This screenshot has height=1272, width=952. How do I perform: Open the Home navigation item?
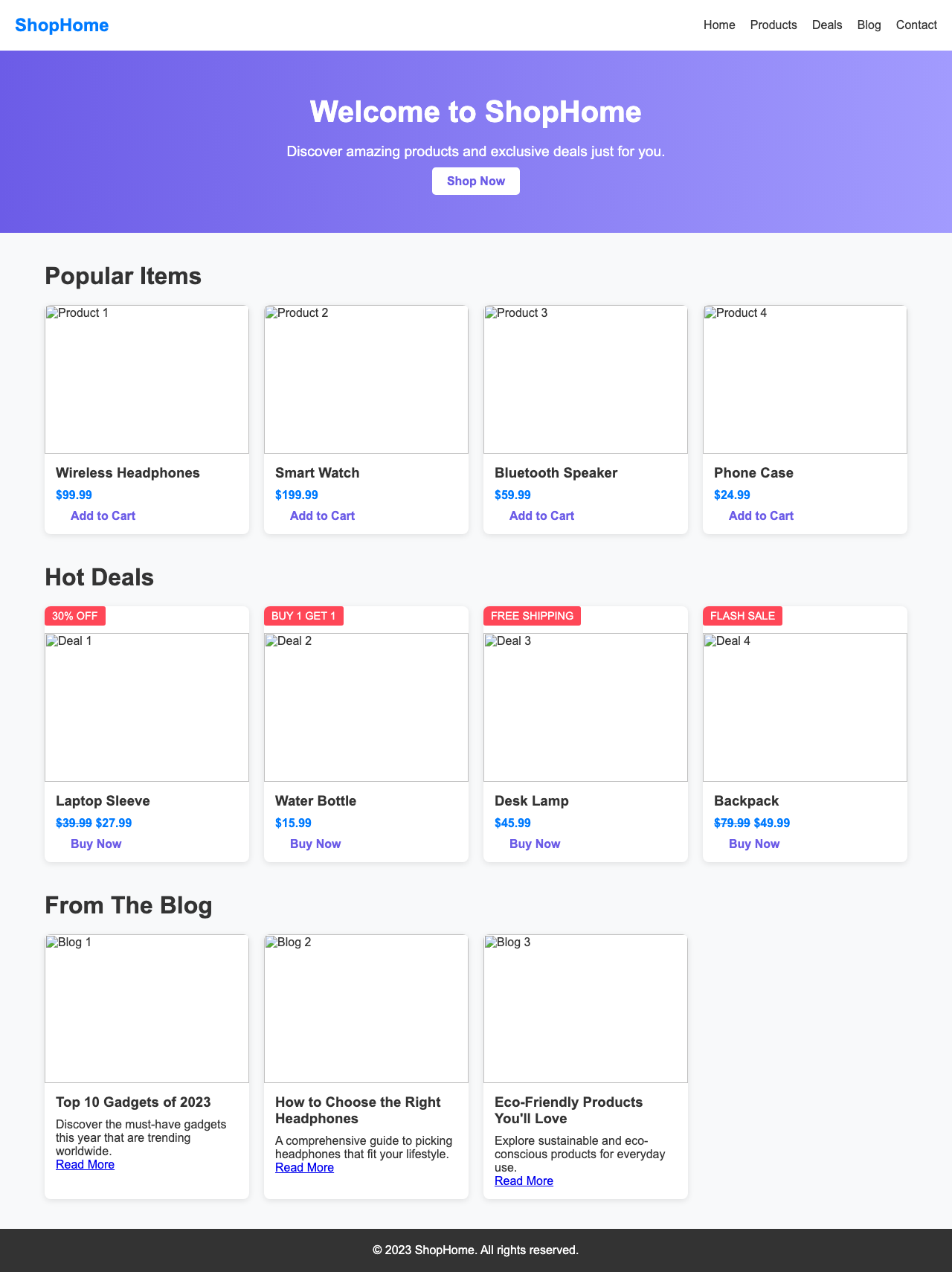pyautogui.click(x=718, y=25)
